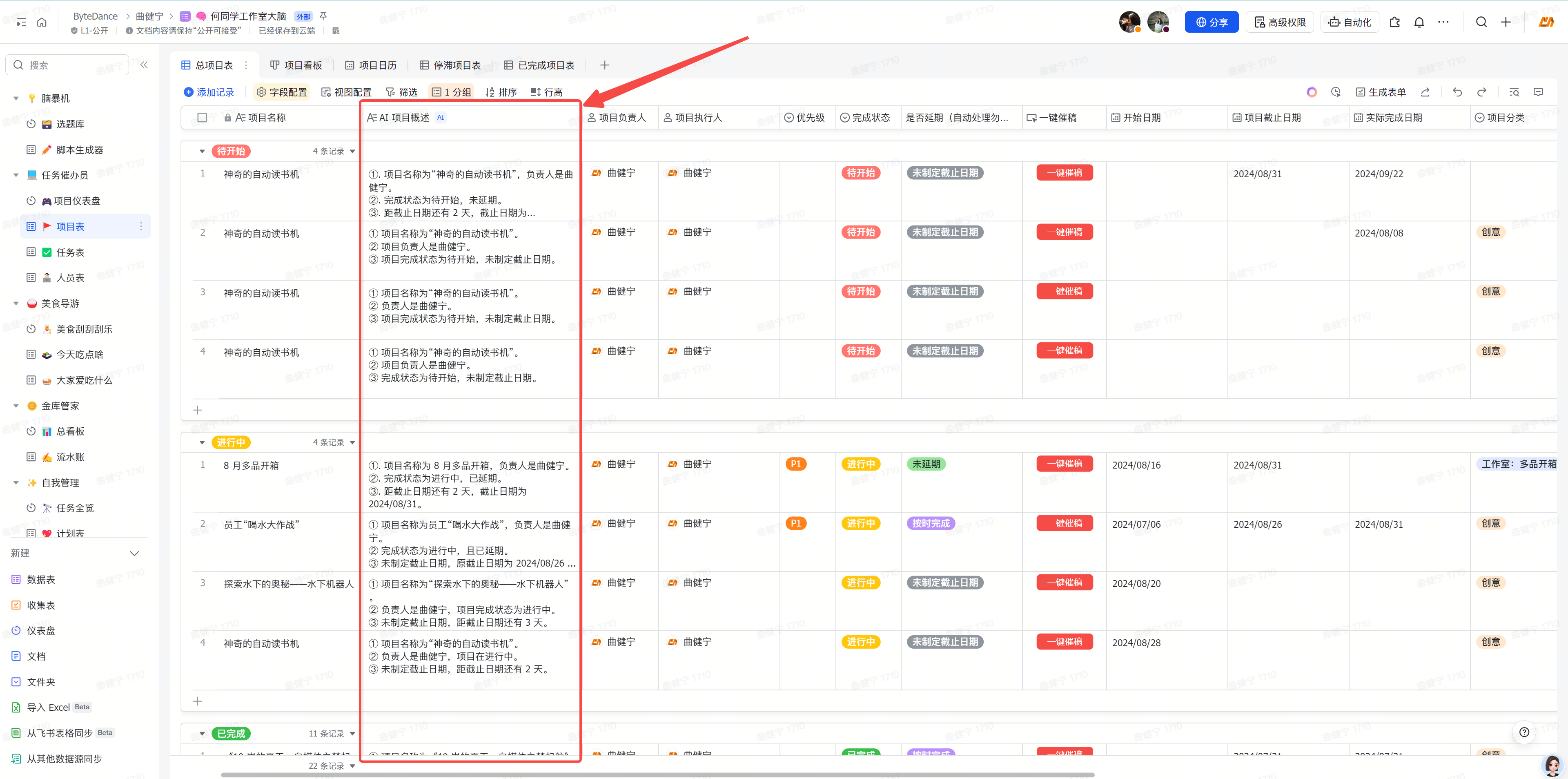Click 添加记录 button
The width and height of the screenshot is (1568, 779).
point(209,92)
